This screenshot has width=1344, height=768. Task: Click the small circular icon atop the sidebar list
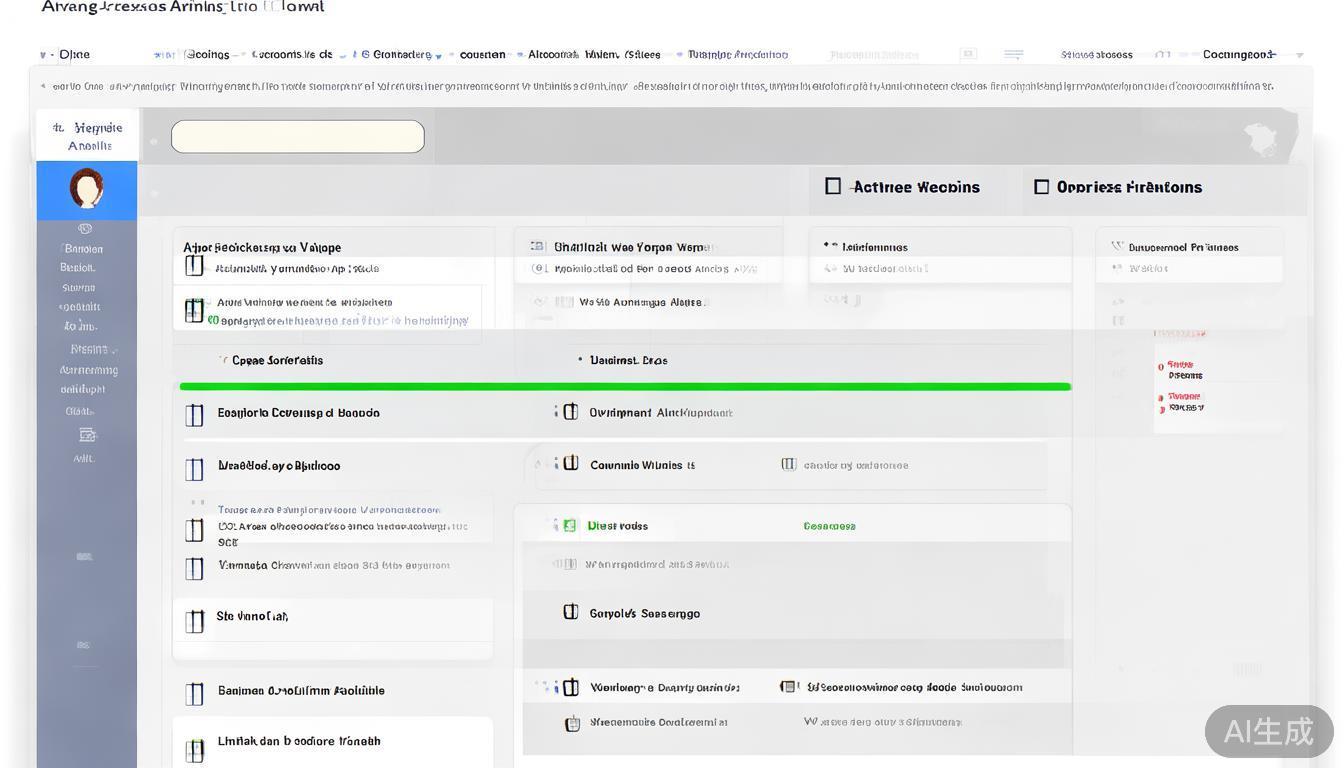click(85, 229)
